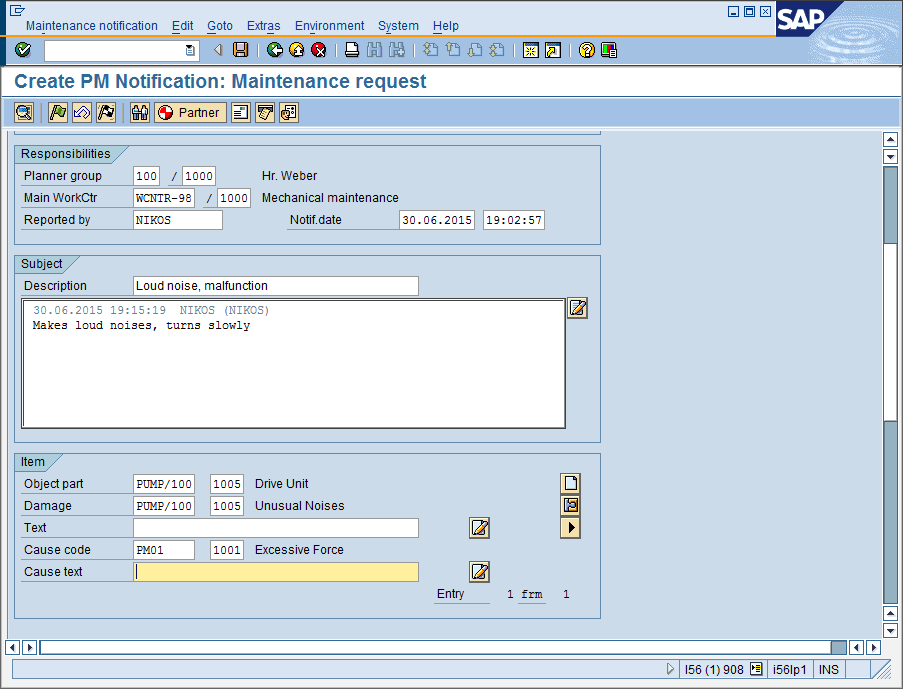Click the small icon beside I56 (1) 908
903x689 pixels.
click(756, 669)
